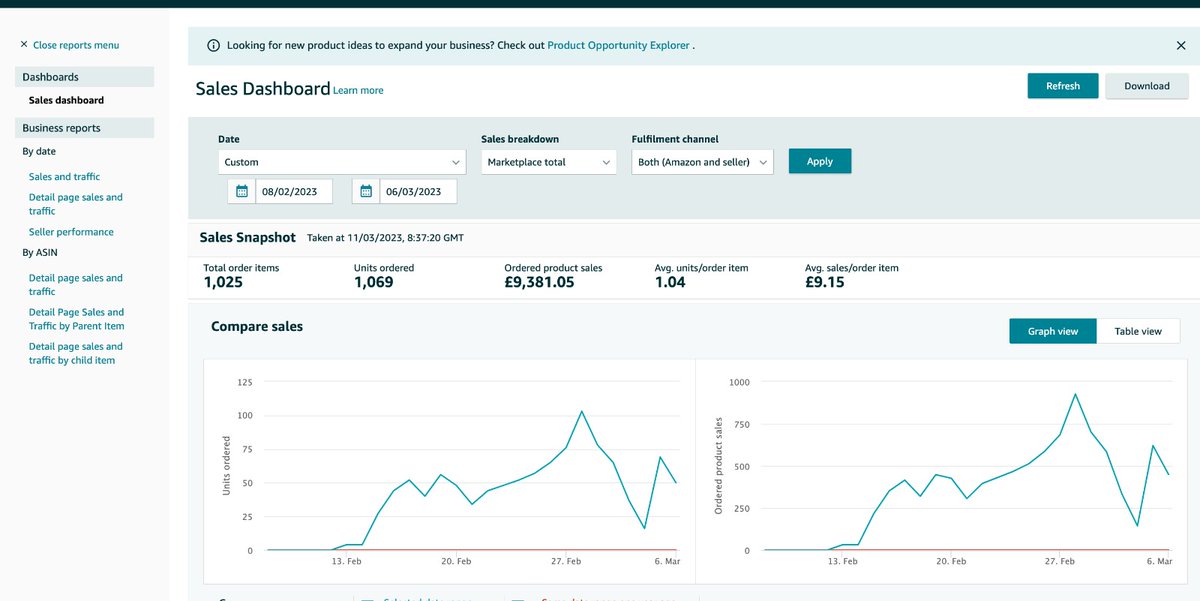The height and width of the screenshot is (601, 1200).
Task: Download the dashboard data
Action: pyautogui.click(x=1146, y=86)
